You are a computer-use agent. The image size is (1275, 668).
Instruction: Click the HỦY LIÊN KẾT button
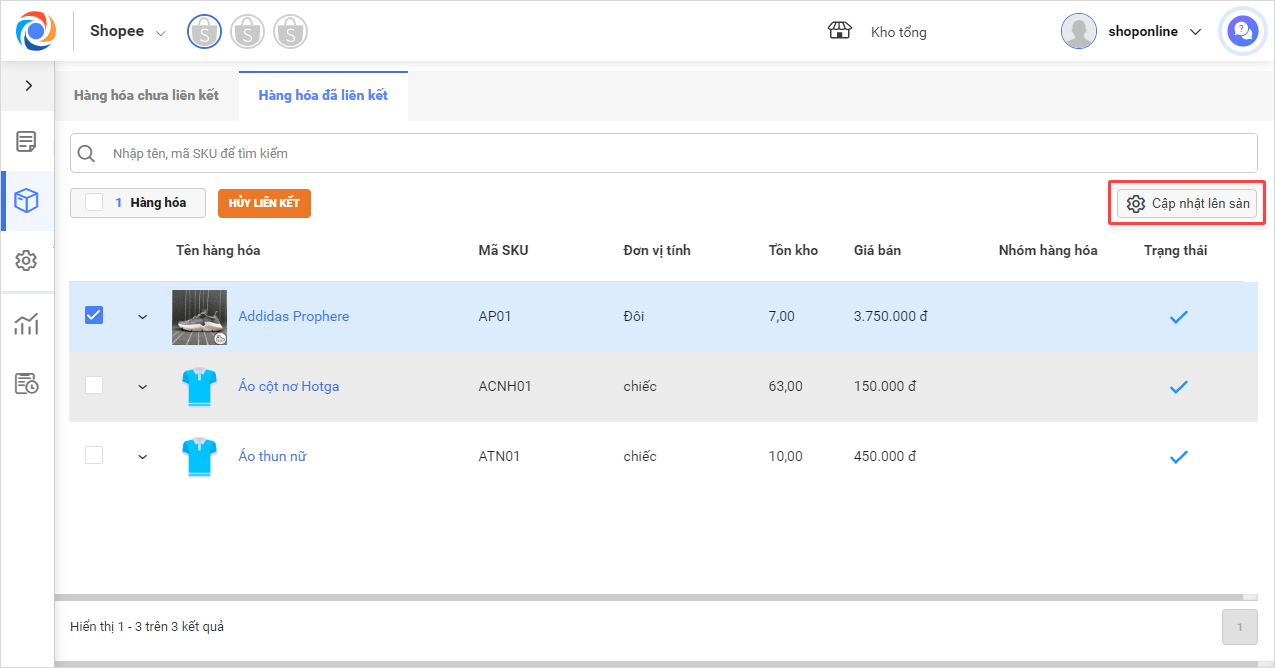tap(264, 203)
